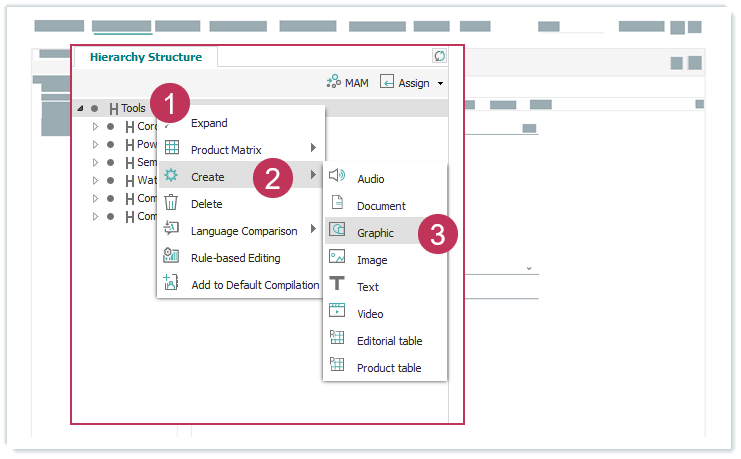Click the Audio speaker icon in submenu
741x459 pixels.
point(337,178)
